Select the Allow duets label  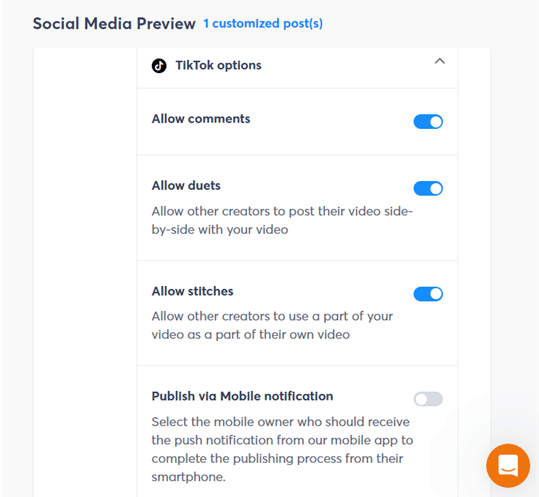186,186
